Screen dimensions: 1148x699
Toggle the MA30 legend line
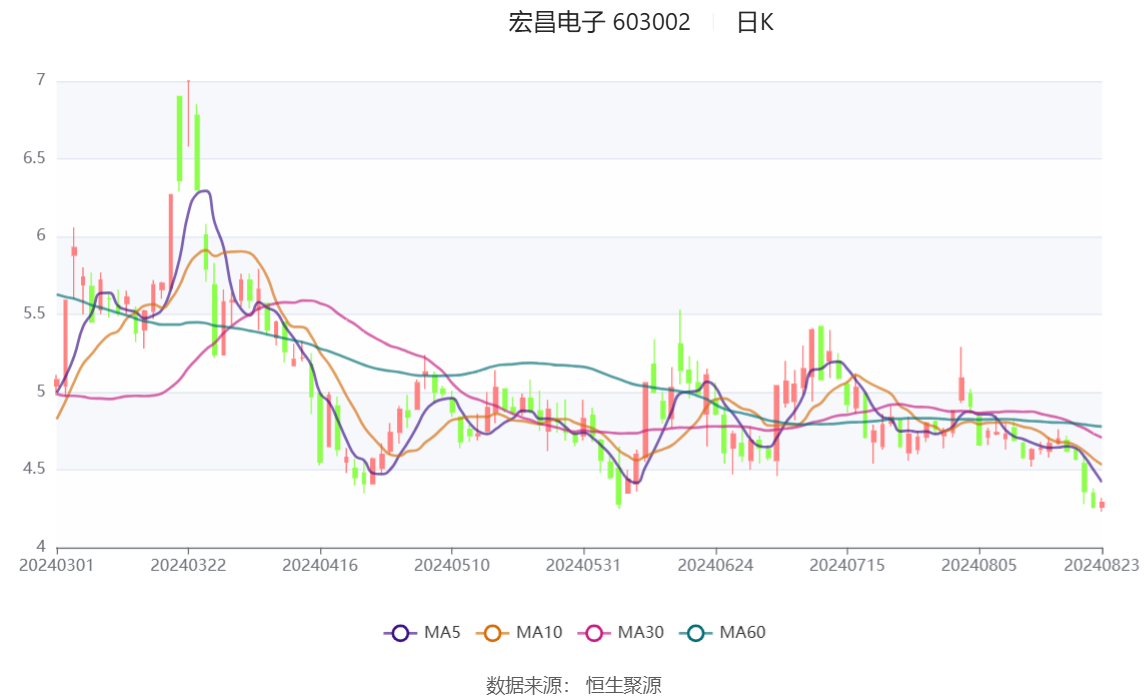tap(622, 632)
